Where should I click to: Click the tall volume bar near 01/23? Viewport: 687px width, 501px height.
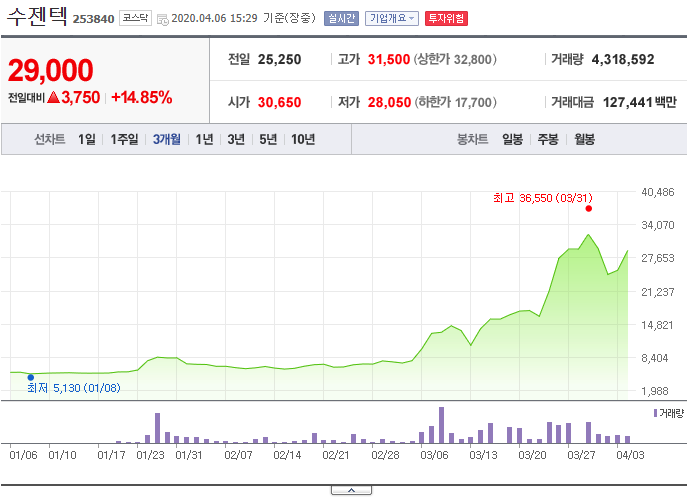click(157, 428)
